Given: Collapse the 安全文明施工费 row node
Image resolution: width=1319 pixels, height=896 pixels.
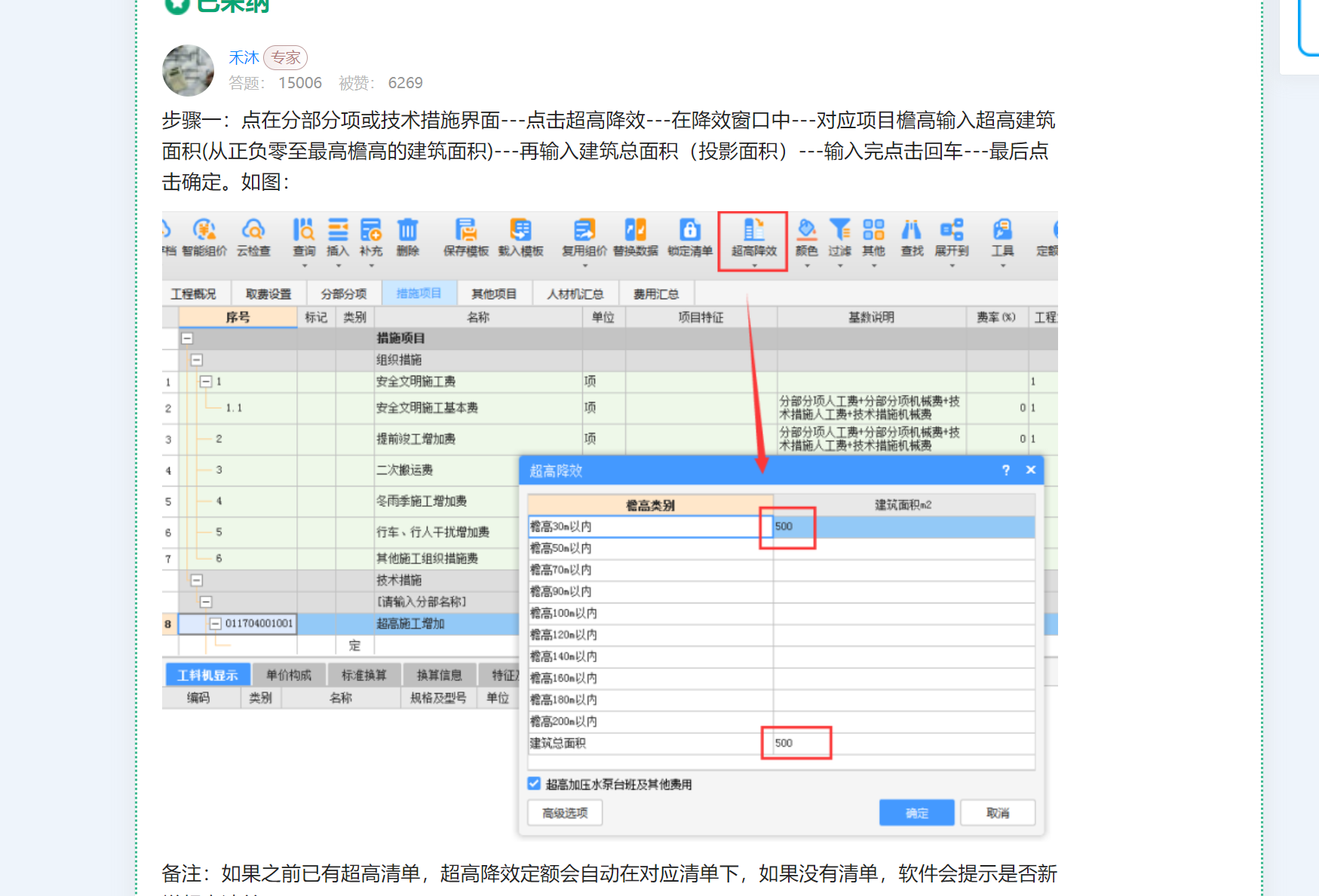Looking at the screenshot, I should point(206,382).
